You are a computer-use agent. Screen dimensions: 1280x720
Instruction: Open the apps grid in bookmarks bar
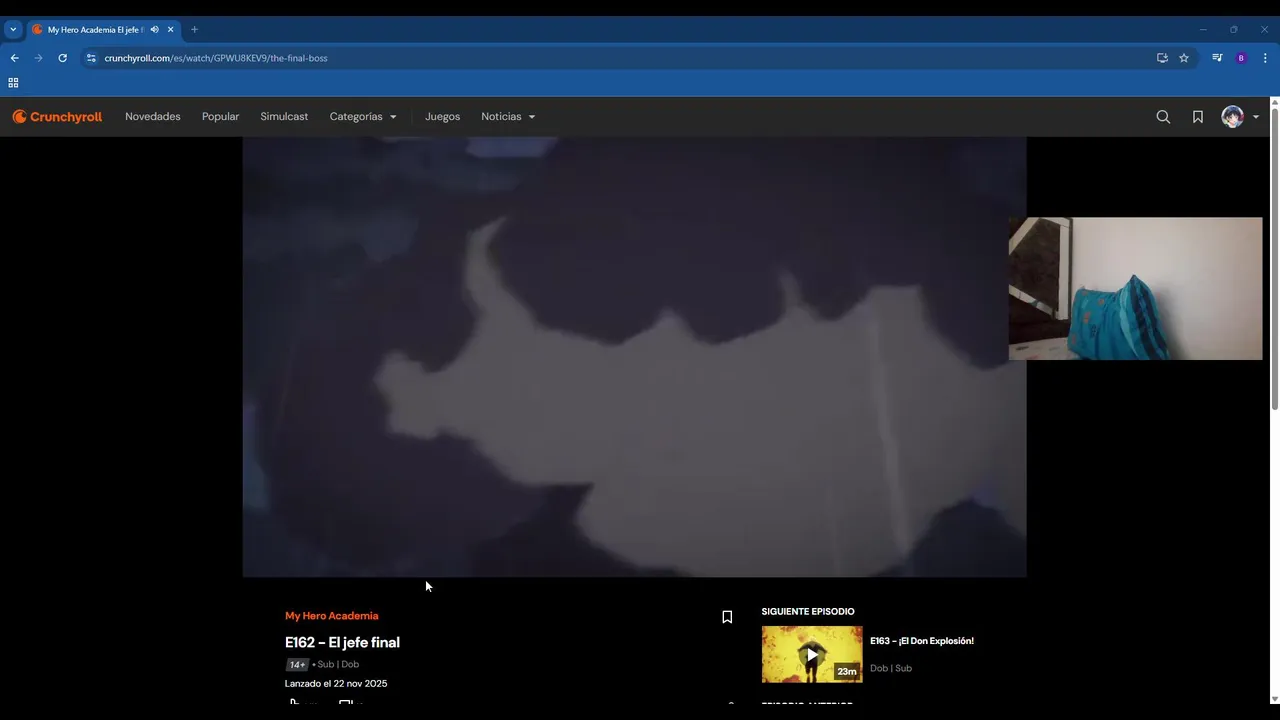pos(13,83)
